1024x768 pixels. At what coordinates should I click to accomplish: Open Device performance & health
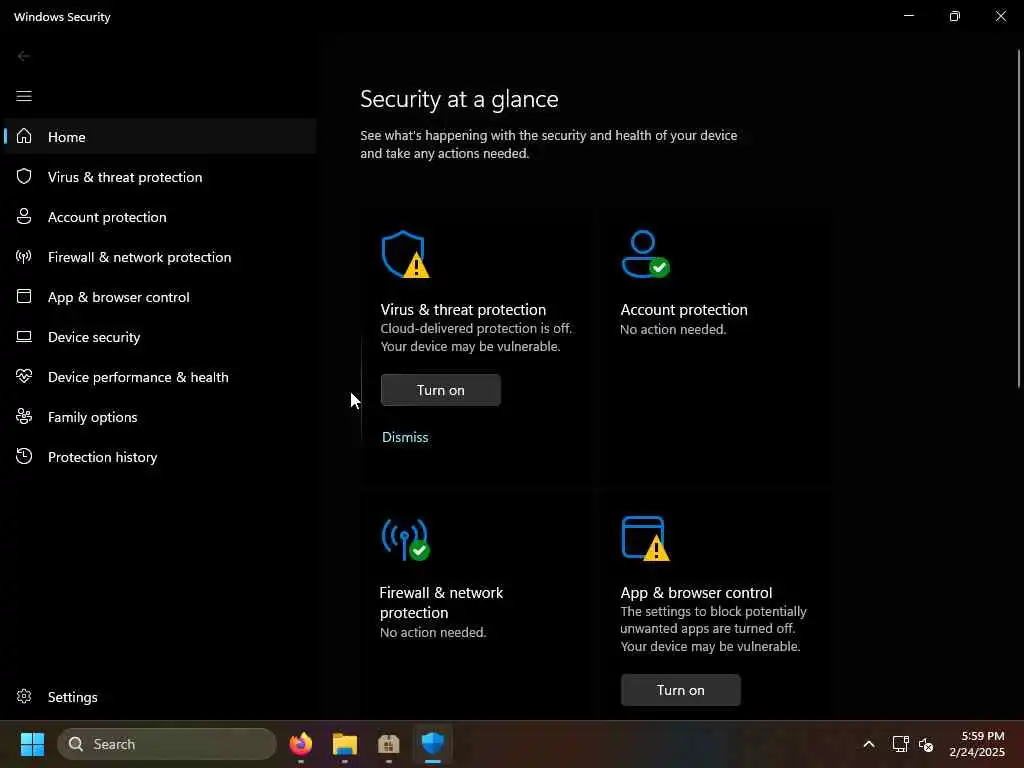[x=160, y=377]
